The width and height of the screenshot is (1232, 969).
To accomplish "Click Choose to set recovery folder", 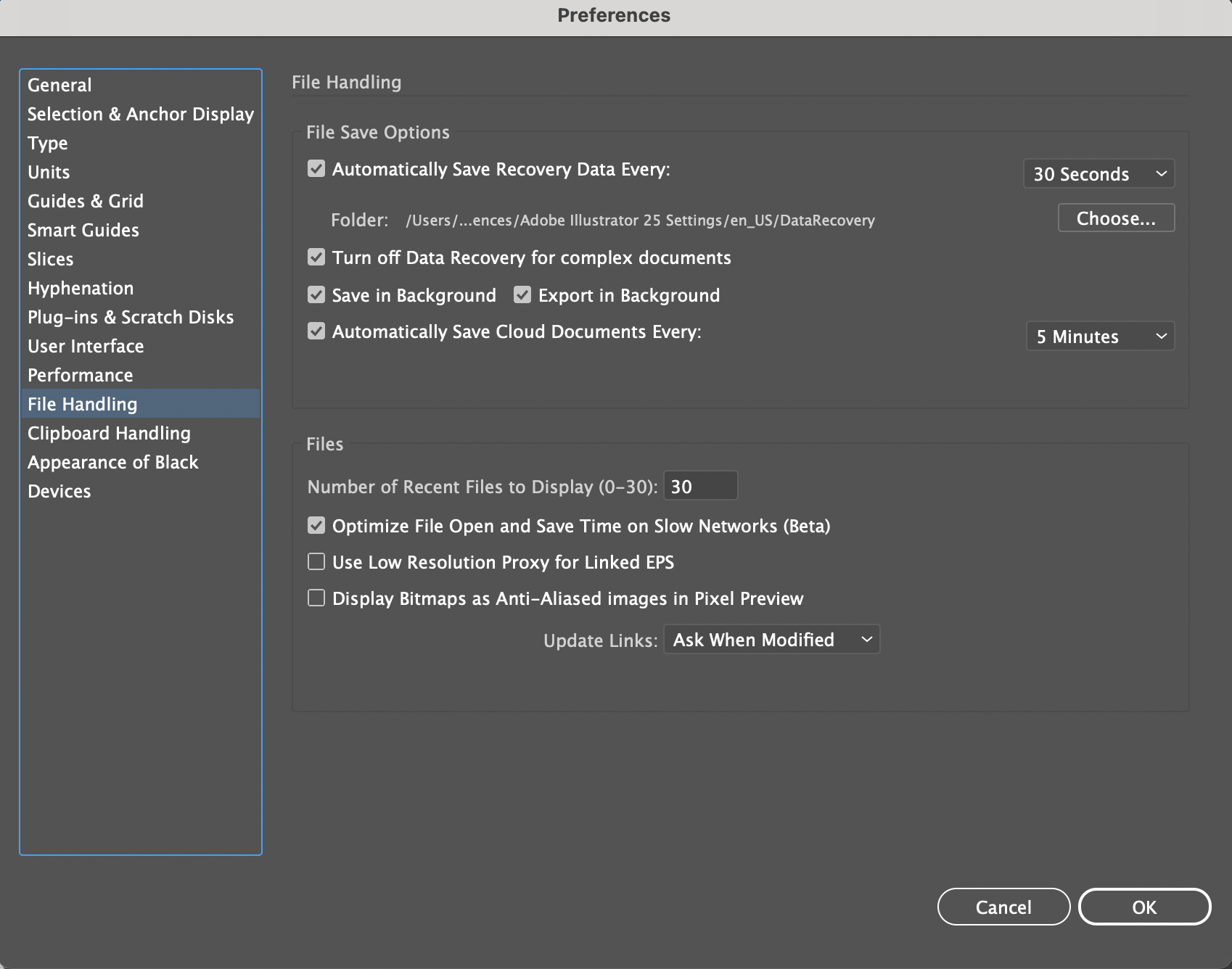I will [1115, 218].
